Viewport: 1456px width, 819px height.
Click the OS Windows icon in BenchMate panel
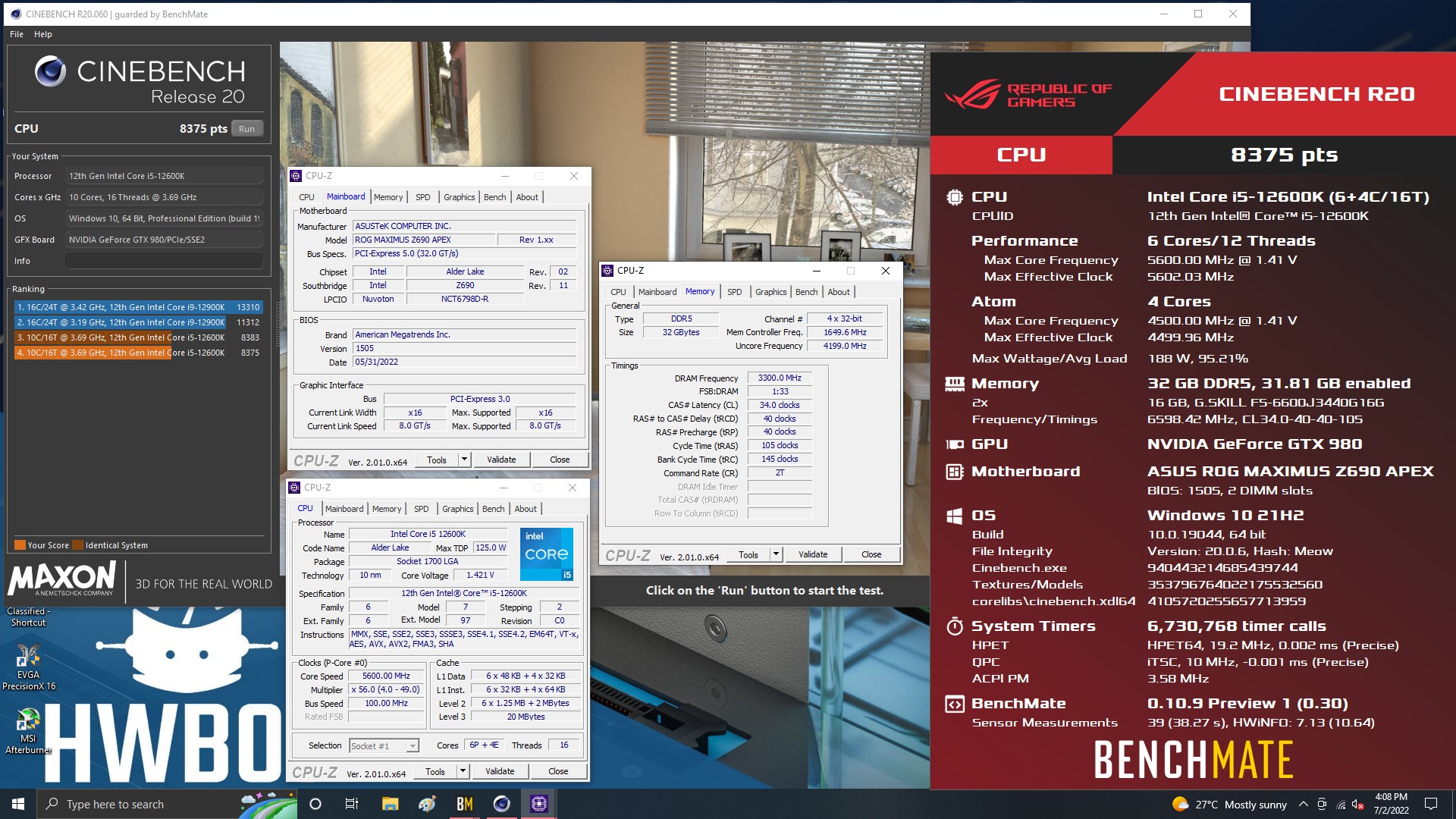pos(954,516)
